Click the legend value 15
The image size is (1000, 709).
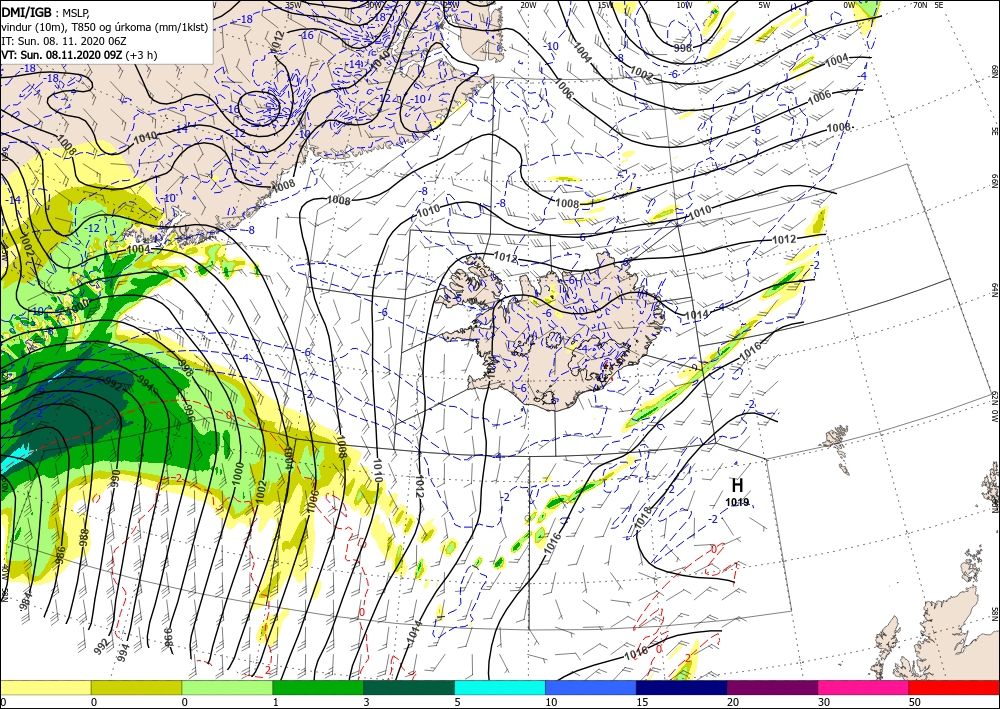click(x=642, y=702)
